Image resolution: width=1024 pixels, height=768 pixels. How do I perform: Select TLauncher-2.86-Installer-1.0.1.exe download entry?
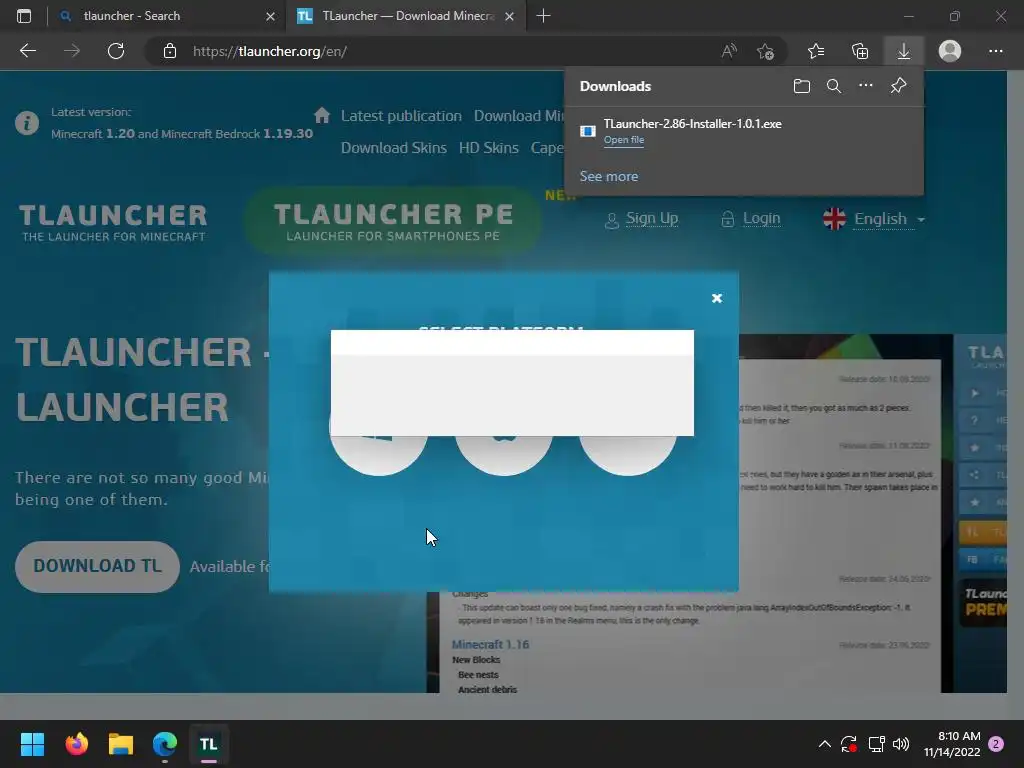click(744, 131)
